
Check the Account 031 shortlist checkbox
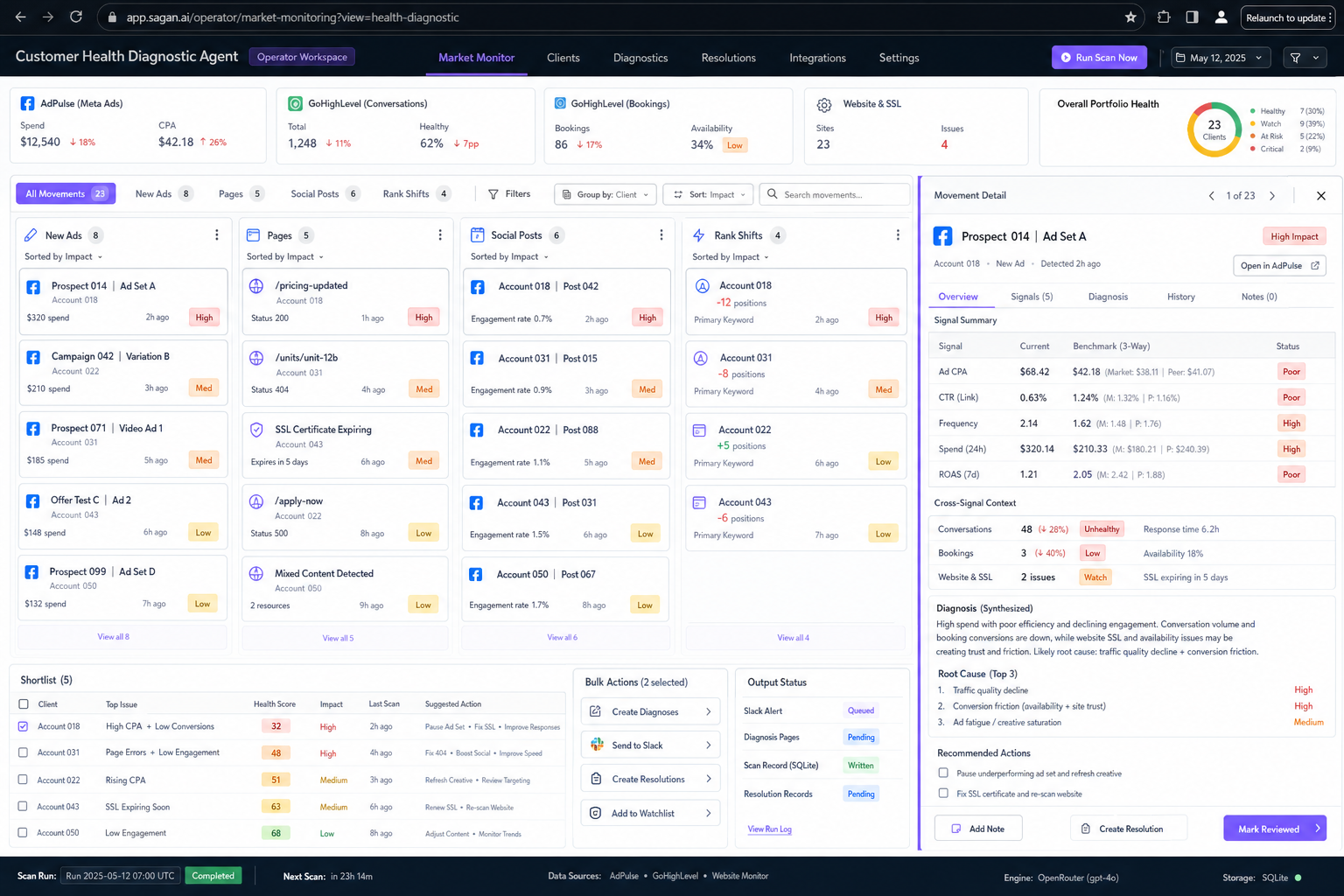click(x=24, y=752)
